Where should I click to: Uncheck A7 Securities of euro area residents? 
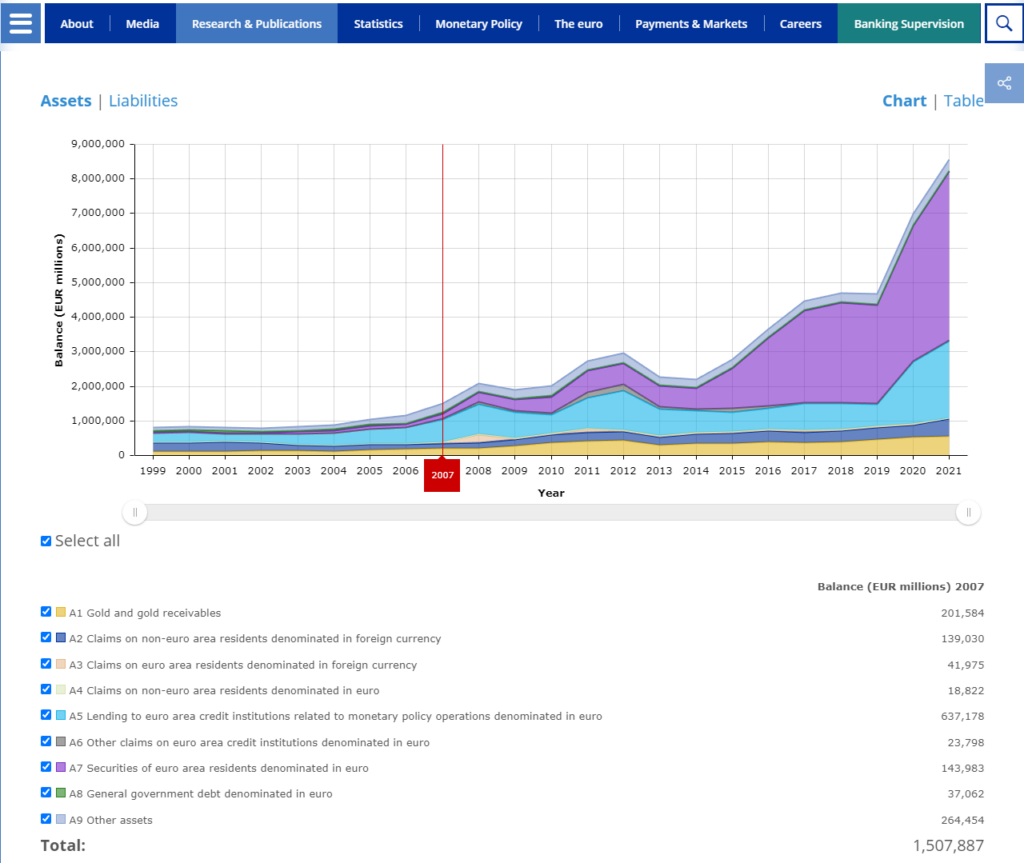click(46, 766)
